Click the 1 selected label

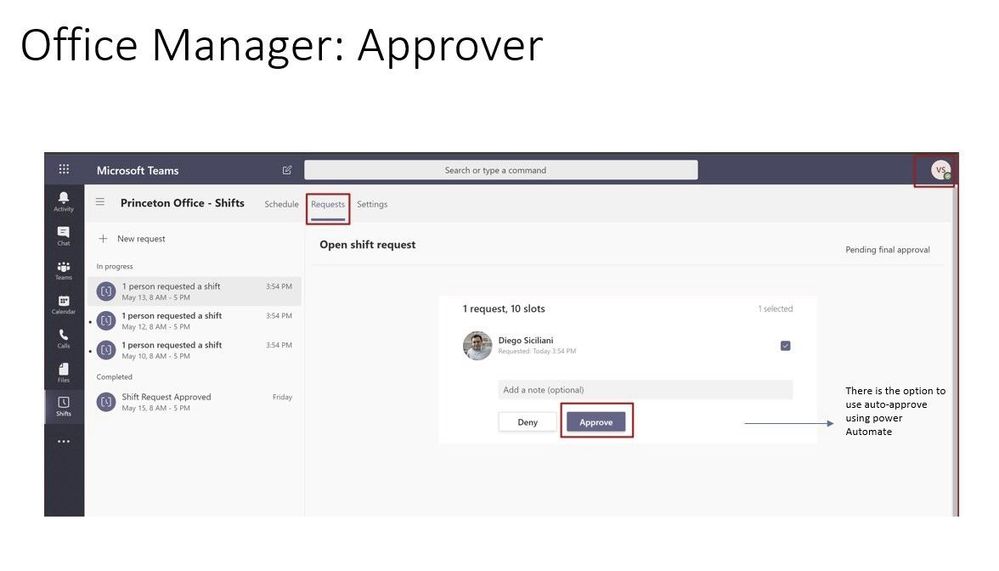[x=775, y=308]
